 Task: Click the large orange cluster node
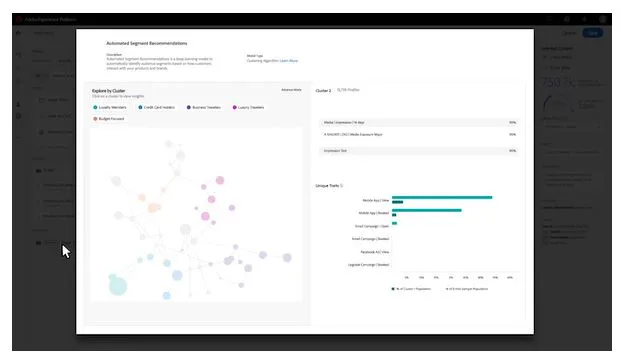154,207
